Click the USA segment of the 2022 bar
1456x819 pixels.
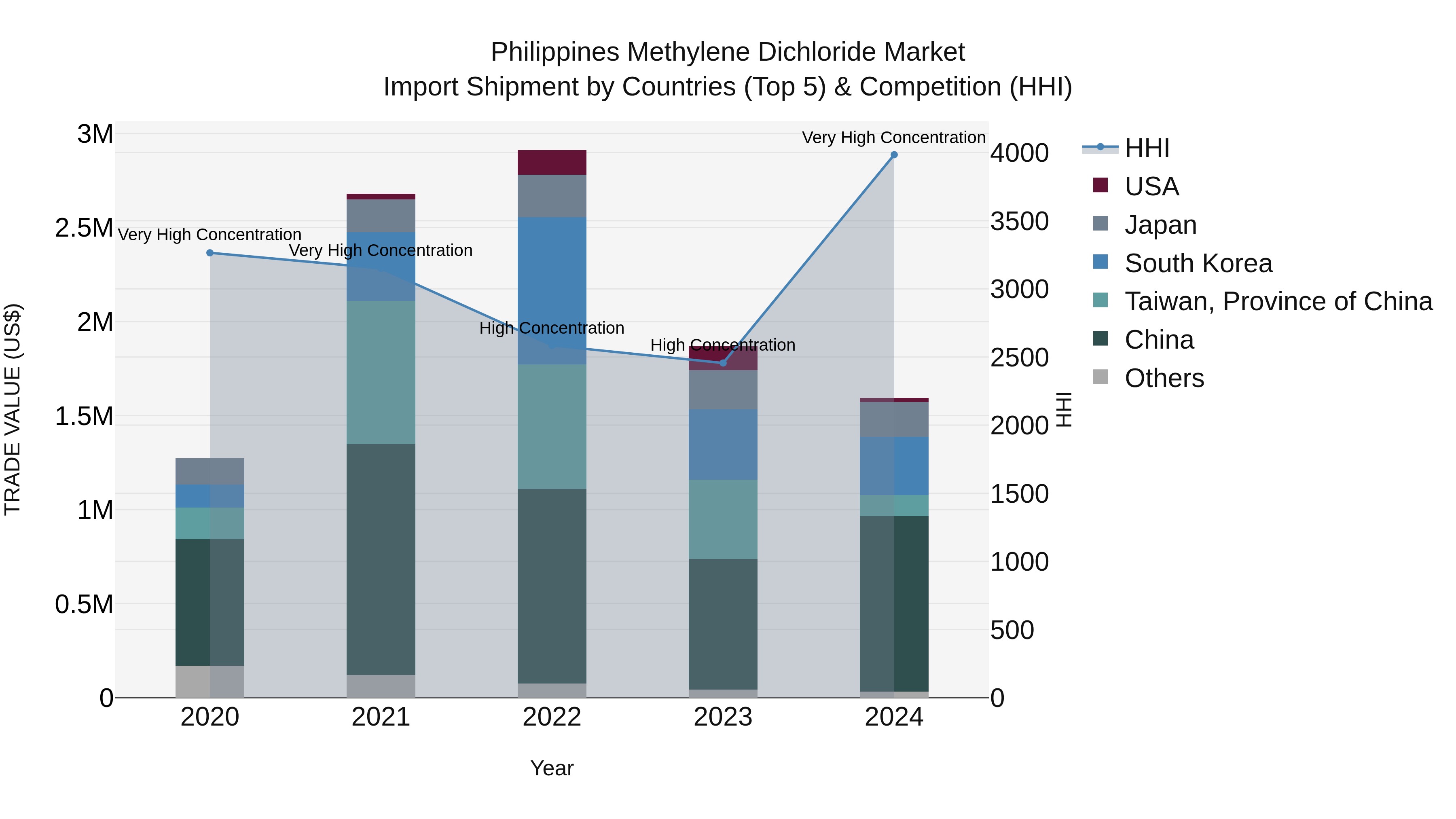pyautogui.click(x=552, y=162)
